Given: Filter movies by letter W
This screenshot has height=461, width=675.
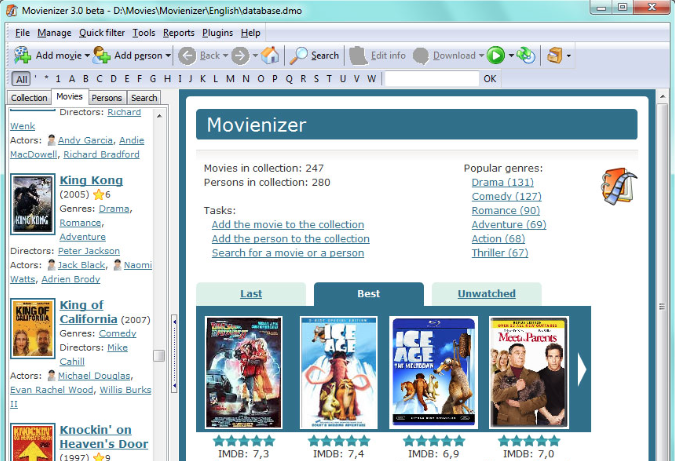Looking at the screenshot, I should tap(372, 79).
